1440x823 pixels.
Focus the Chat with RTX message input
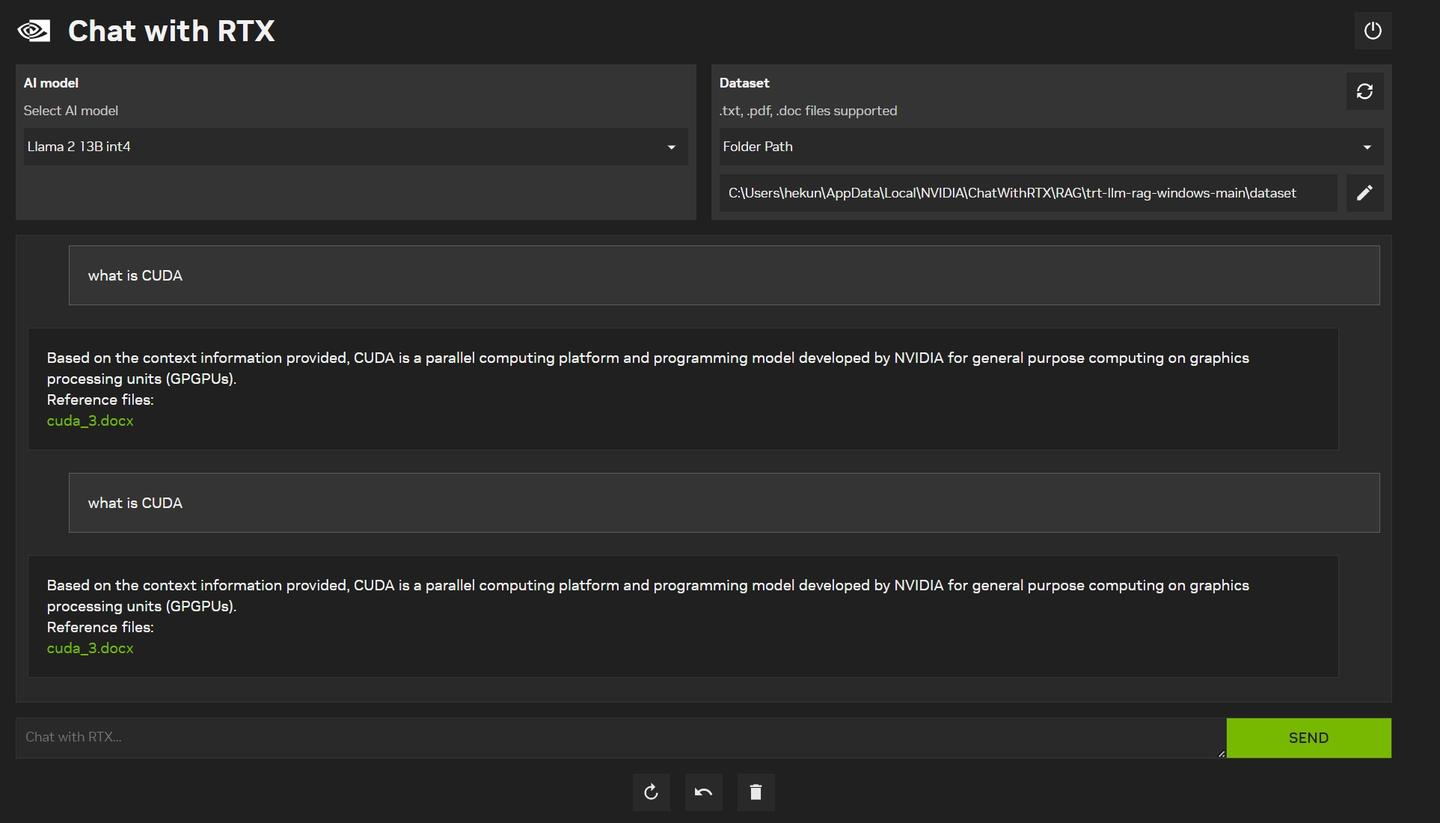(620, 738)
